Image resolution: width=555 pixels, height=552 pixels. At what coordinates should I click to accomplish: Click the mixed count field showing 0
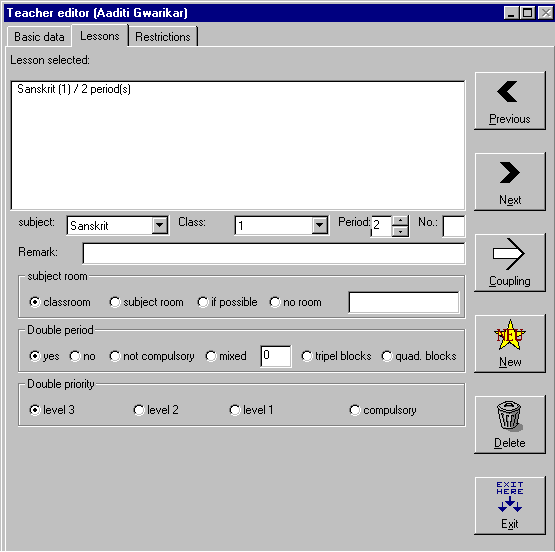(276, 356)
